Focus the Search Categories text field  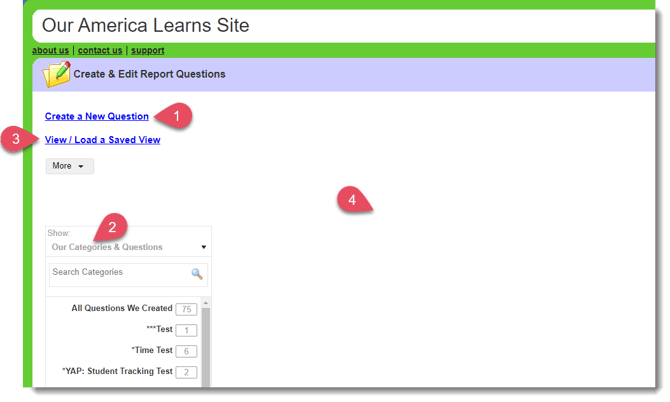[118, 273]
